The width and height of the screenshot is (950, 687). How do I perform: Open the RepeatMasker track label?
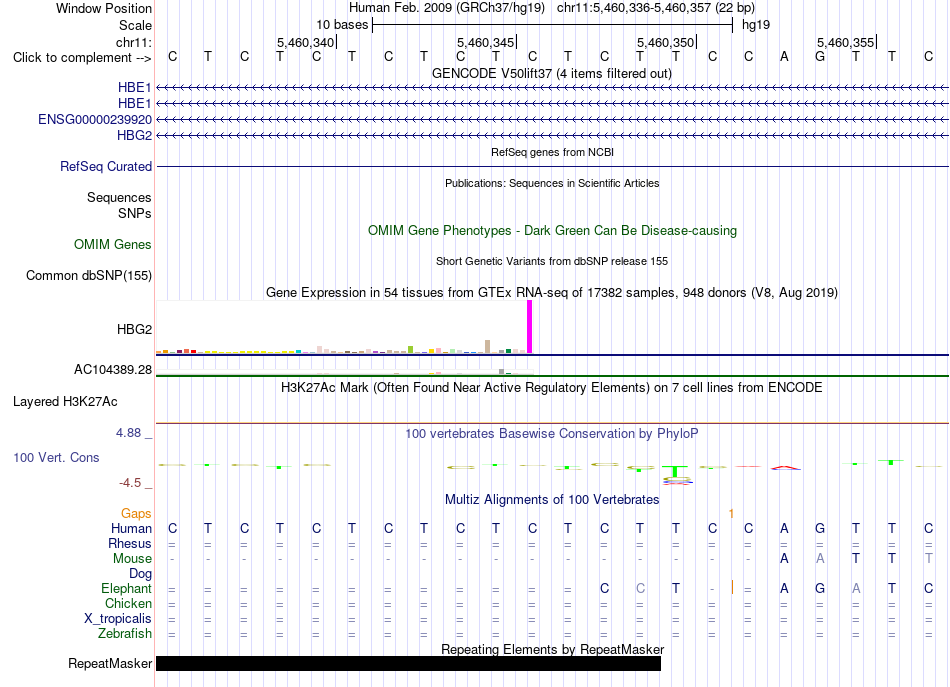(110, 663)
